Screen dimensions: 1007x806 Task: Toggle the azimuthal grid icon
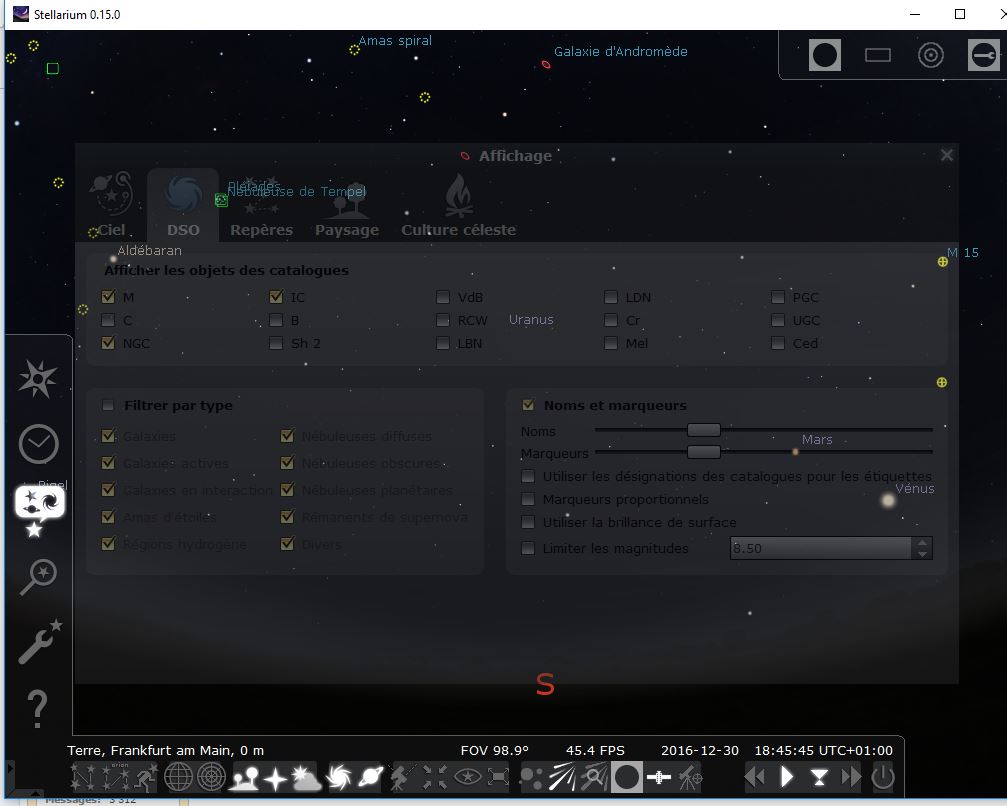click(x=211, y=777)
